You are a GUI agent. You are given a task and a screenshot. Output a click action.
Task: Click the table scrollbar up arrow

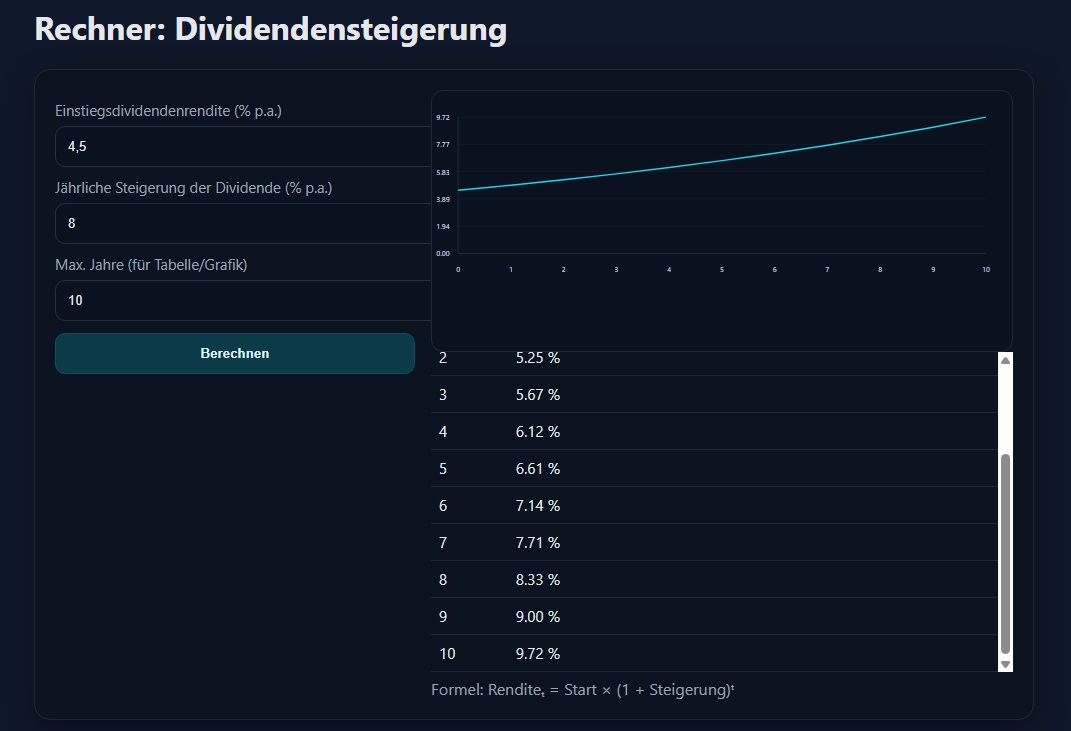click(1005, 360)
